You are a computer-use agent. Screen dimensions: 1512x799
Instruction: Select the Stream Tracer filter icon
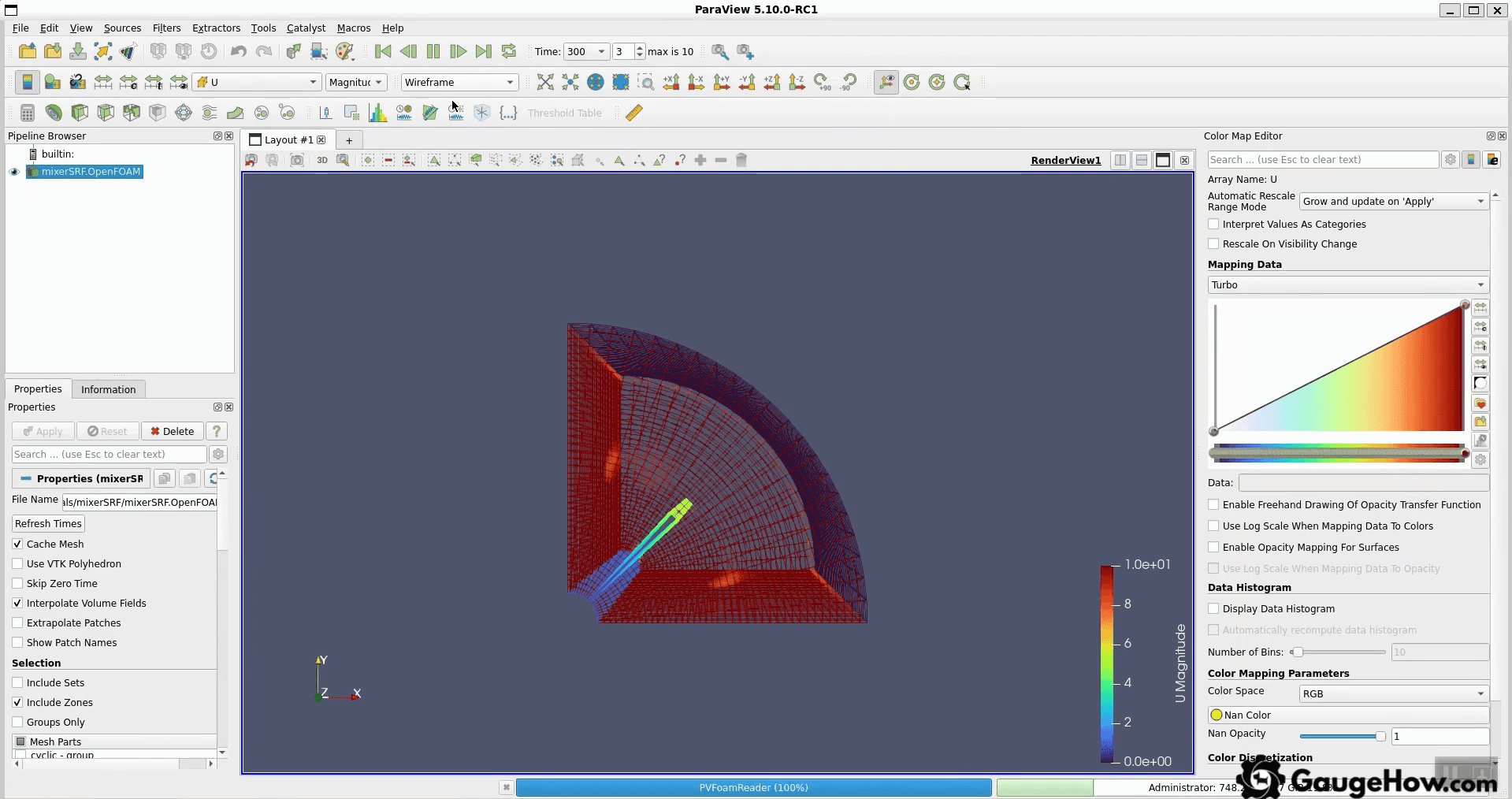tap(209, 113)
